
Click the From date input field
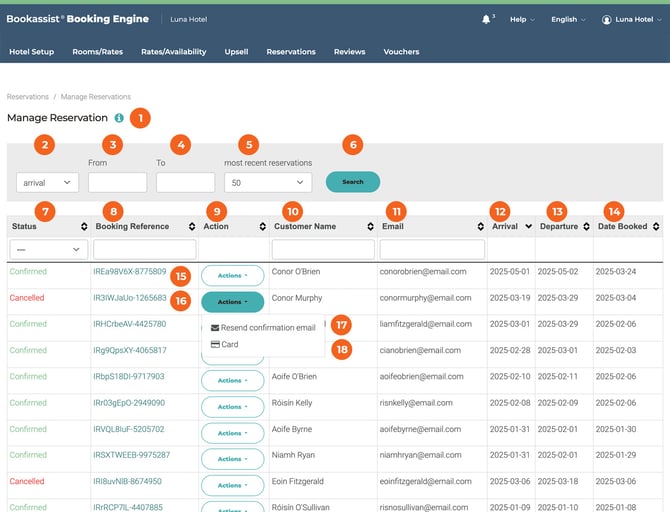[x=117, y=183]
